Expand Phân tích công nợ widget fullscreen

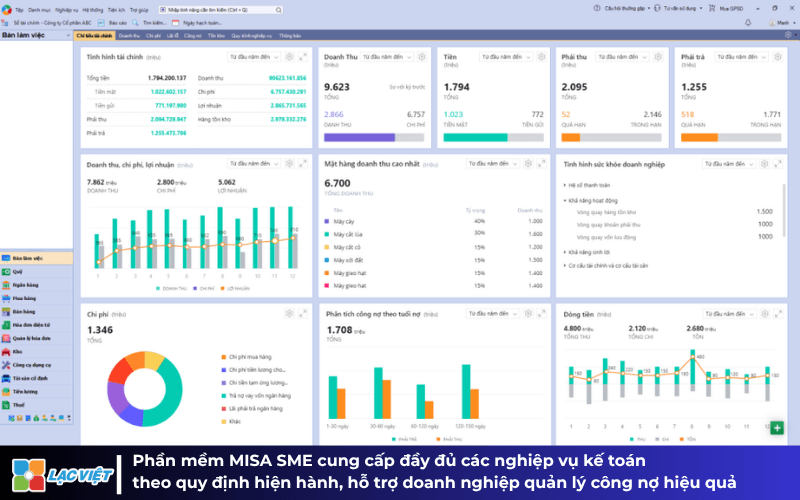[541, 314]
